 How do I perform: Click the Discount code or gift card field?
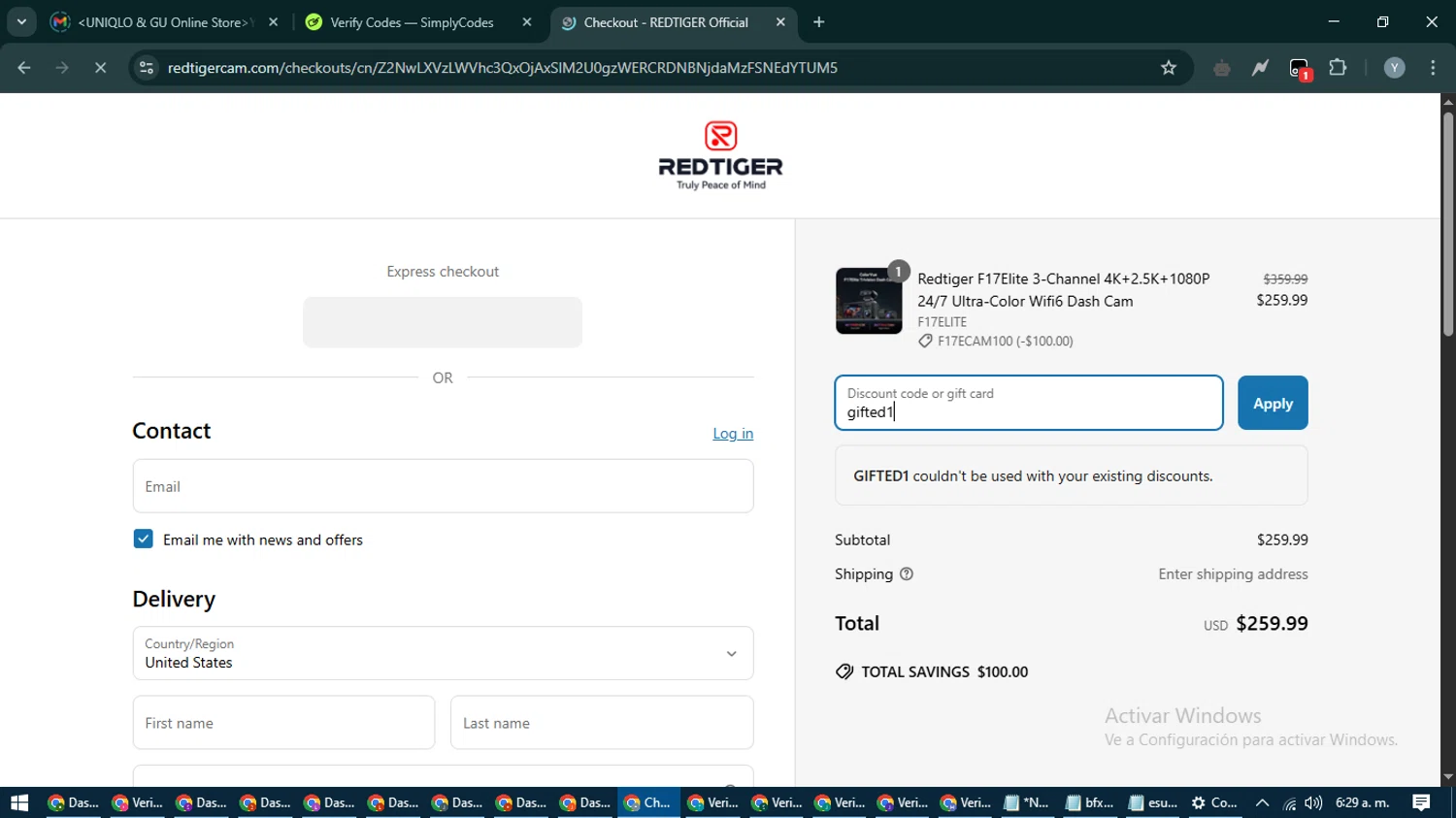(x=1029, y=403)
